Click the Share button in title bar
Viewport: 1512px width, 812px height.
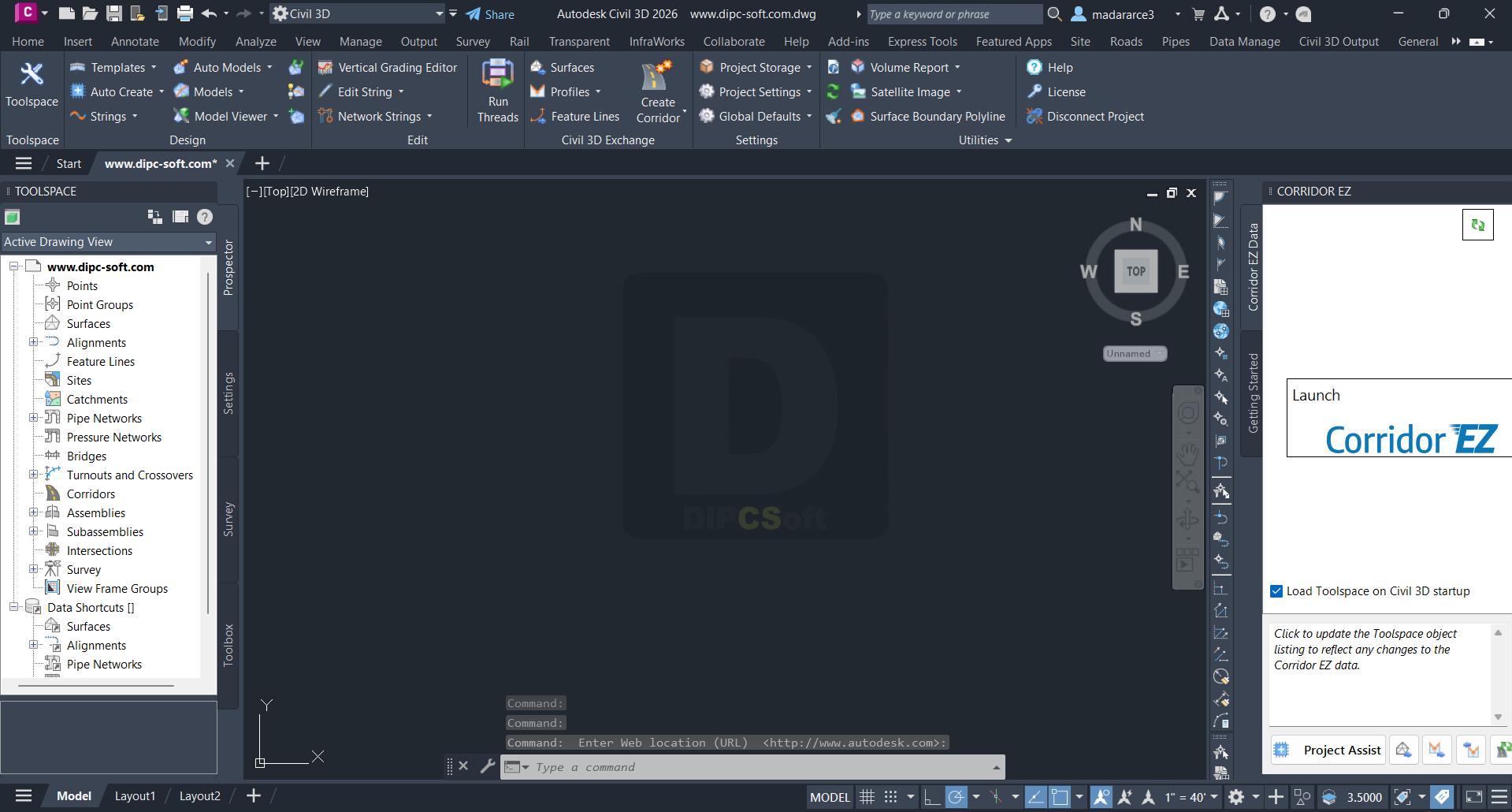click(x=490, y=14)
